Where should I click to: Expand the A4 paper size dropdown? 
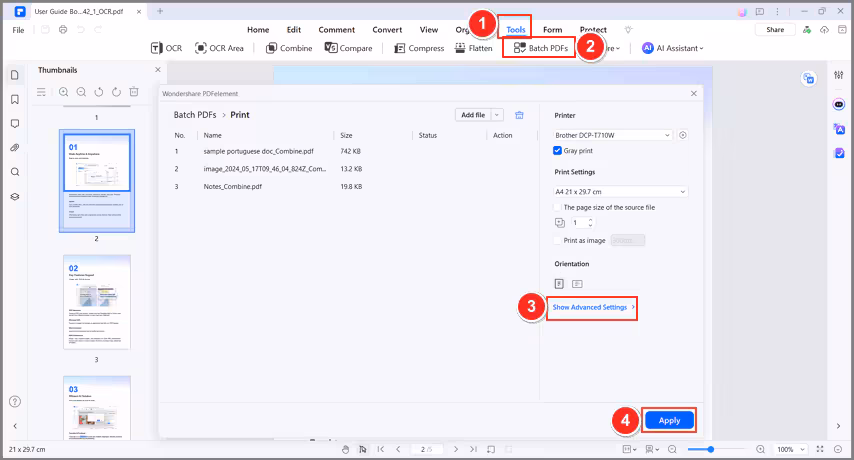point(621,191)
